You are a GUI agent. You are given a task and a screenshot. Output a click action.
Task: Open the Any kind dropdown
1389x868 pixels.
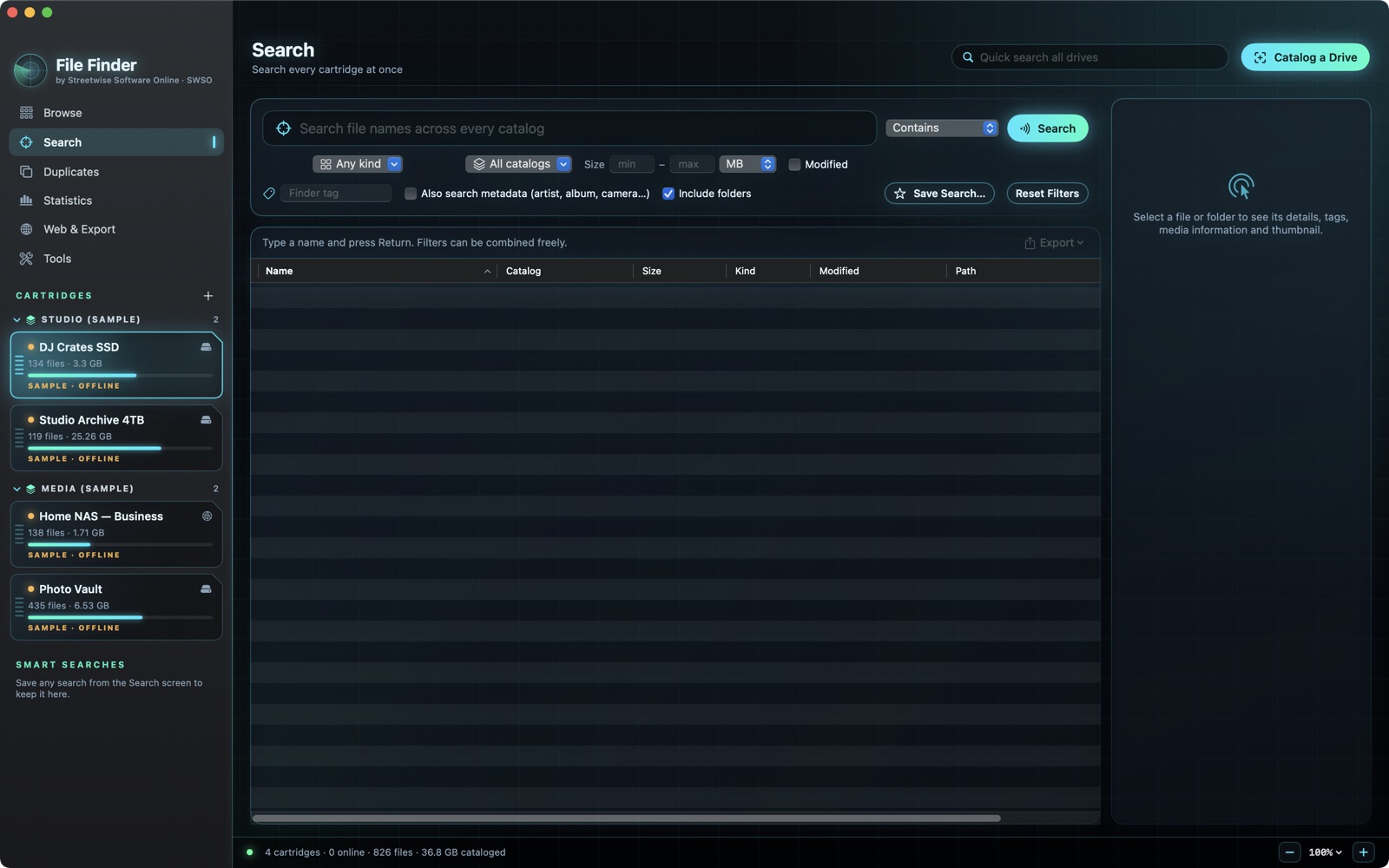point(358,164)
